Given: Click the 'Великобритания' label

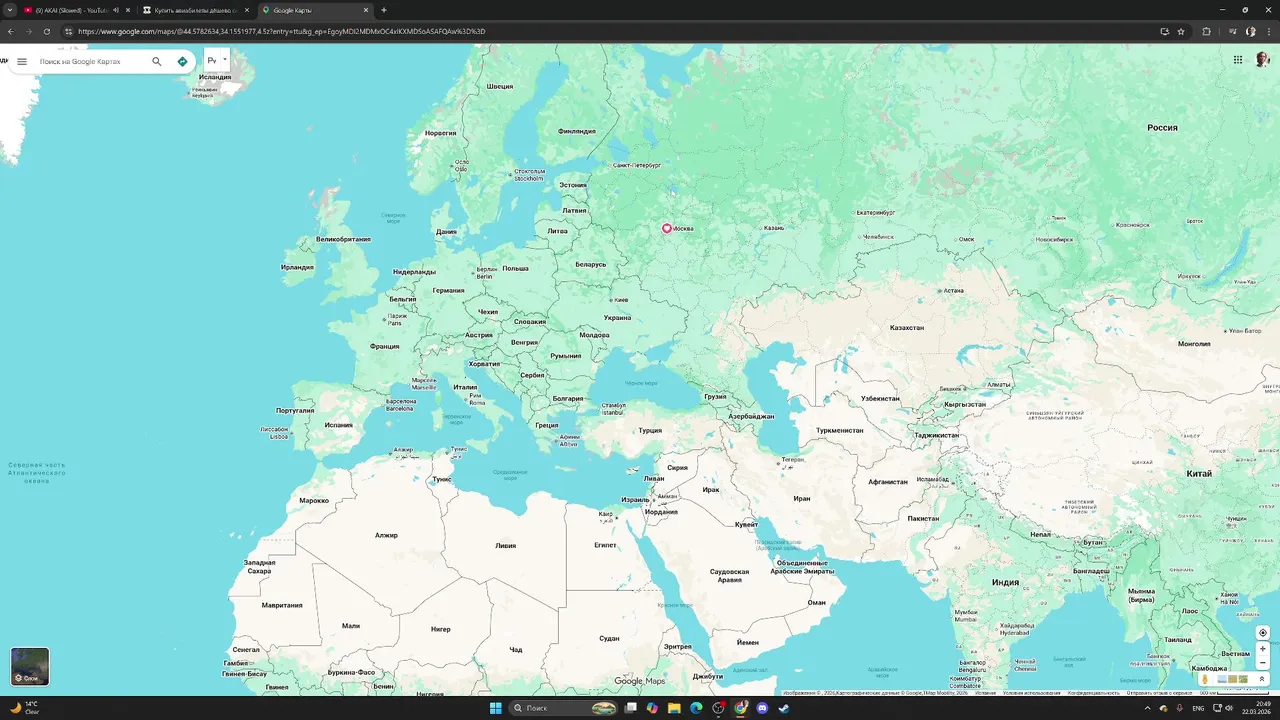Looking at the screenshot, I should coord(343,239).
